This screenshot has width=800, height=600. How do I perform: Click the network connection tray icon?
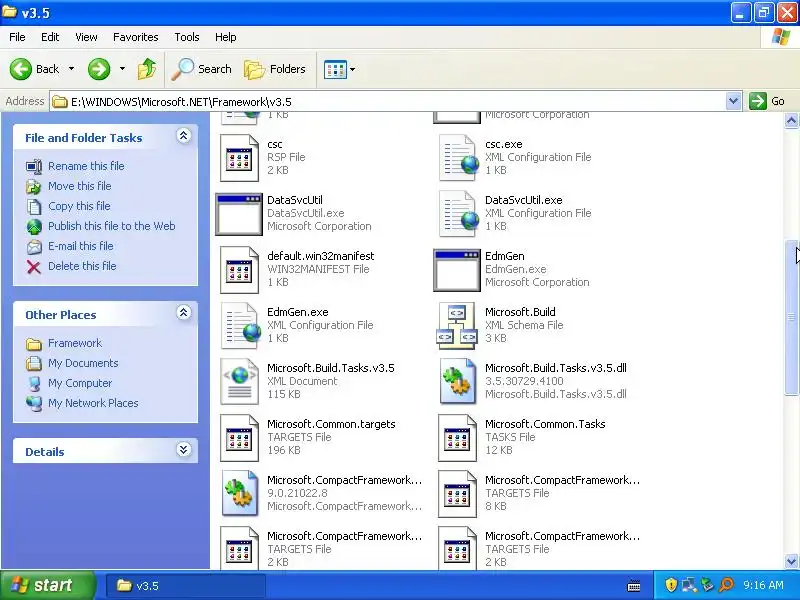(689, 585)
